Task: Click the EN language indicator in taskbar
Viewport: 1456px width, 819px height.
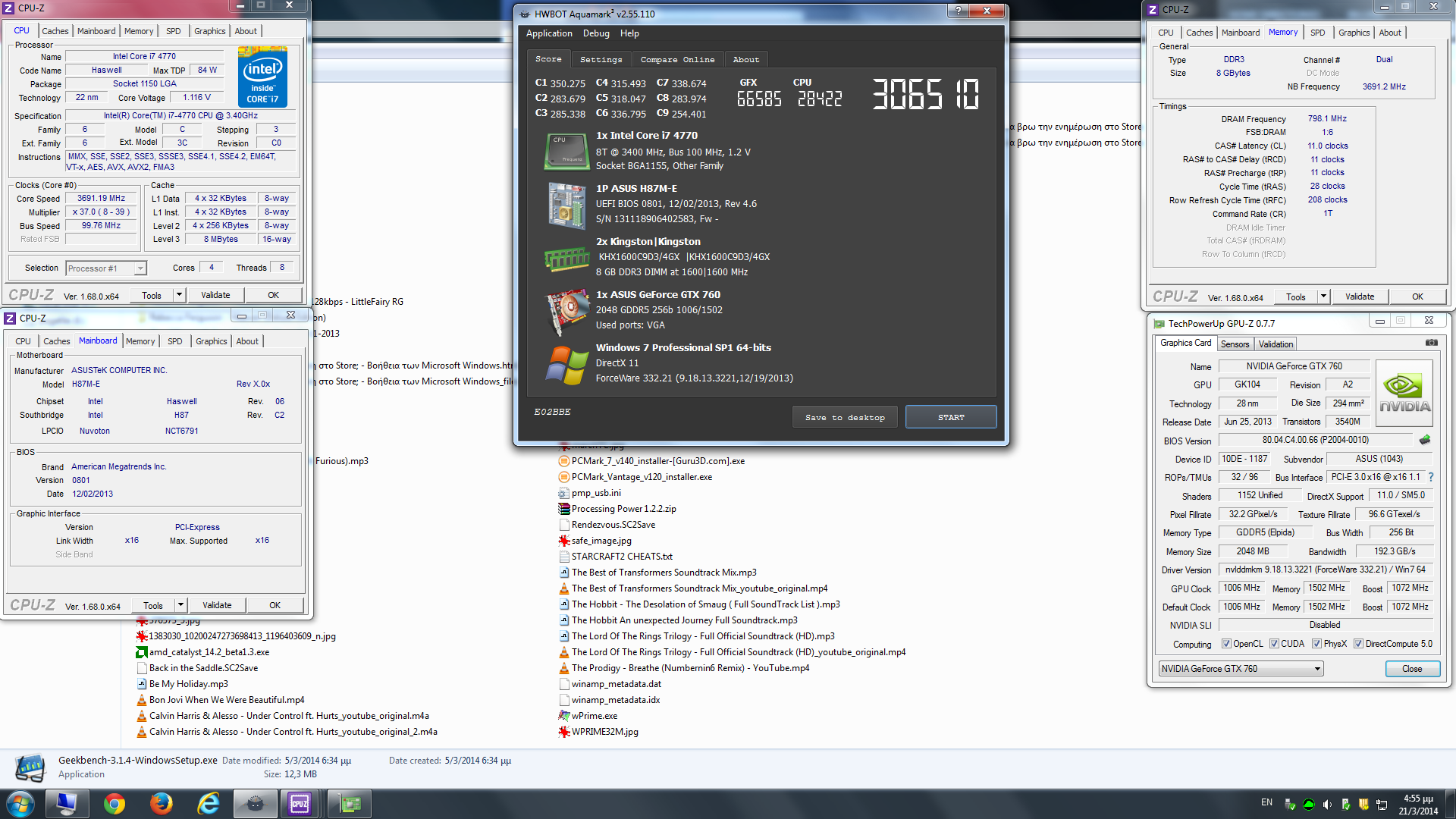Action: (1266, 802)
